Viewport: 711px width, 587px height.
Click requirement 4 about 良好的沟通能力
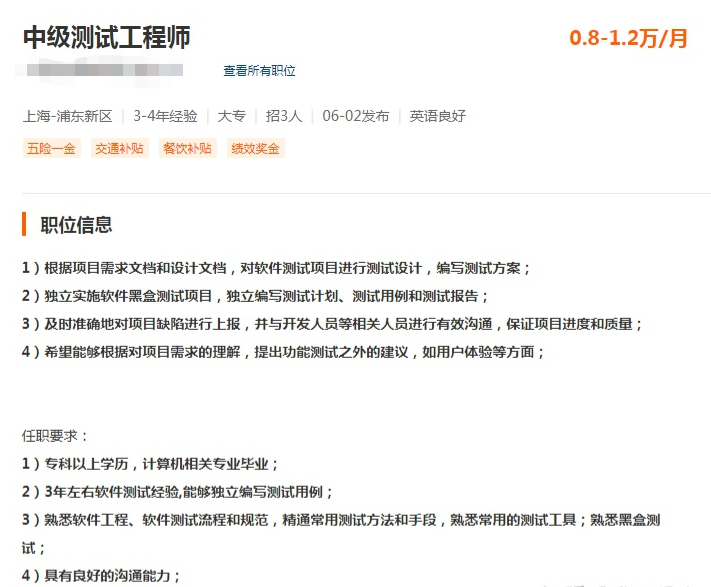click(101, 576)
